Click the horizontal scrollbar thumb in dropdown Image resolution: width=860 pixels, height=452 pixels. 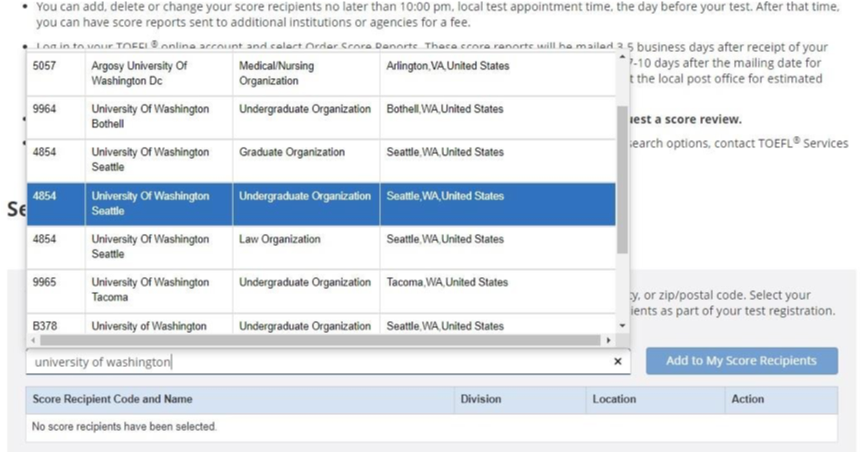pyautogui.click(x=320, y=341)
